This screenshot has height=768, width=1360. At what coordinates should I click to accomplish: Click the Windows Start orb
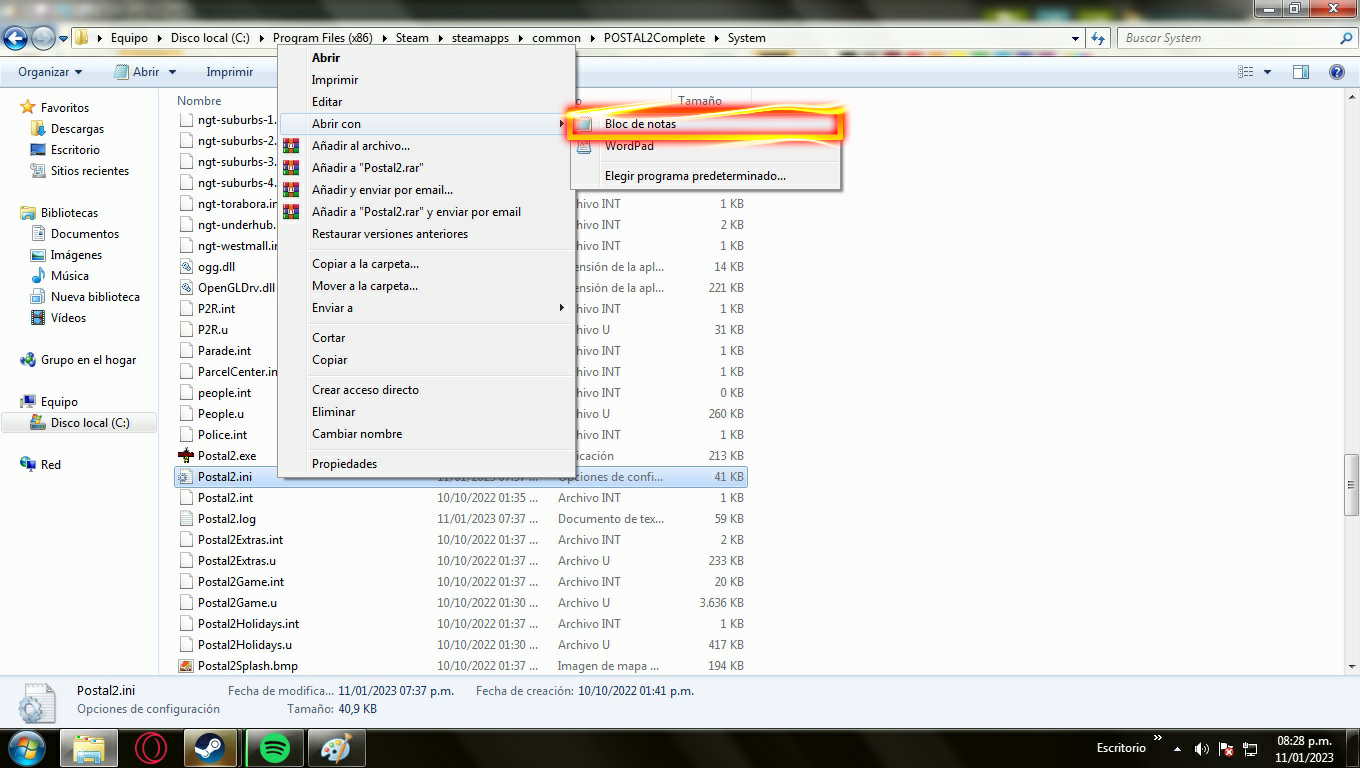[27, 748]
